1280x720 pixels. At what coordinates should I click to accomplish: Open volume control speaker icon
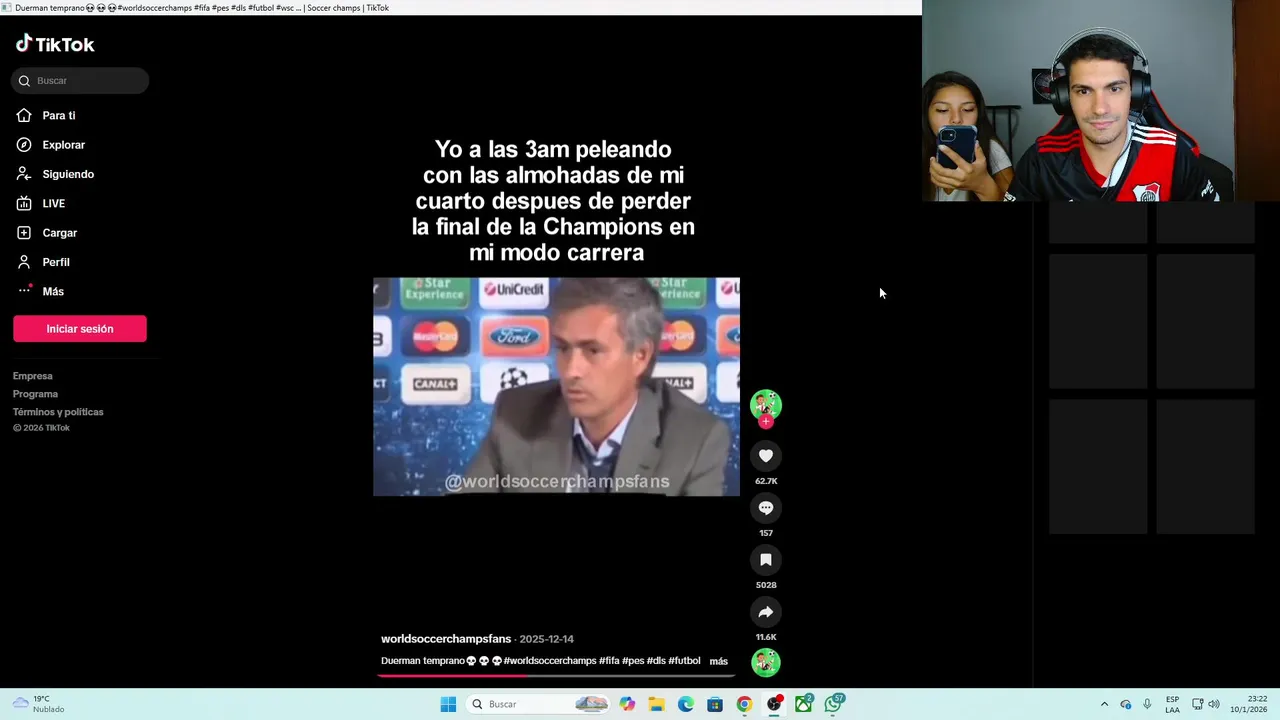coord(1214,704)
